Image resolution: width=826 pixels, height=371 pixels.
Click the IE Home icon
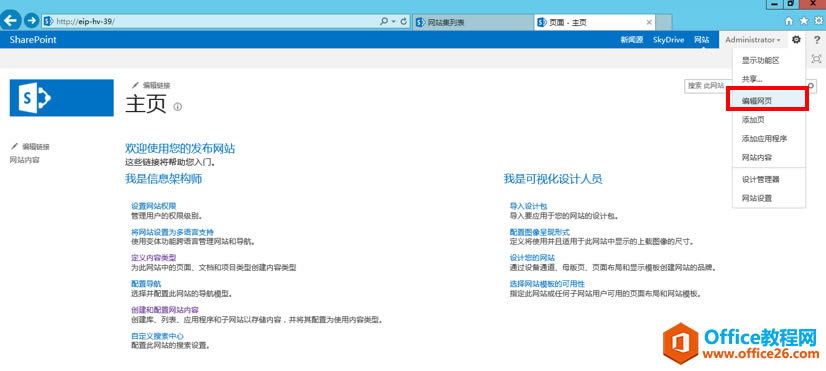[789, 21]
